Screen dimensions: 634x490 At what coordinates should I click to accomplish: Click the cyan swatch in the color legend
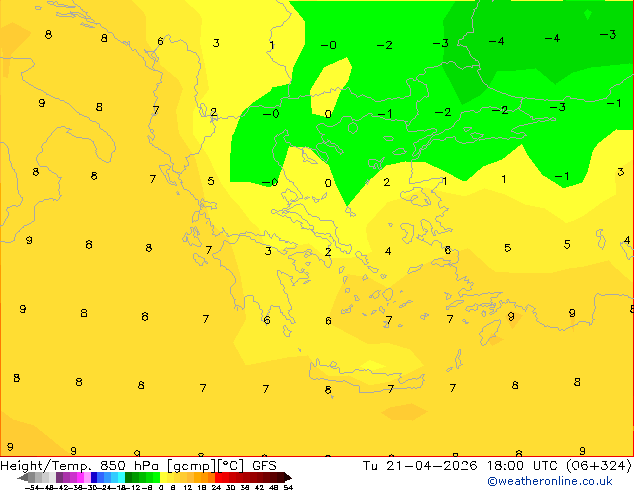point(121,477)
